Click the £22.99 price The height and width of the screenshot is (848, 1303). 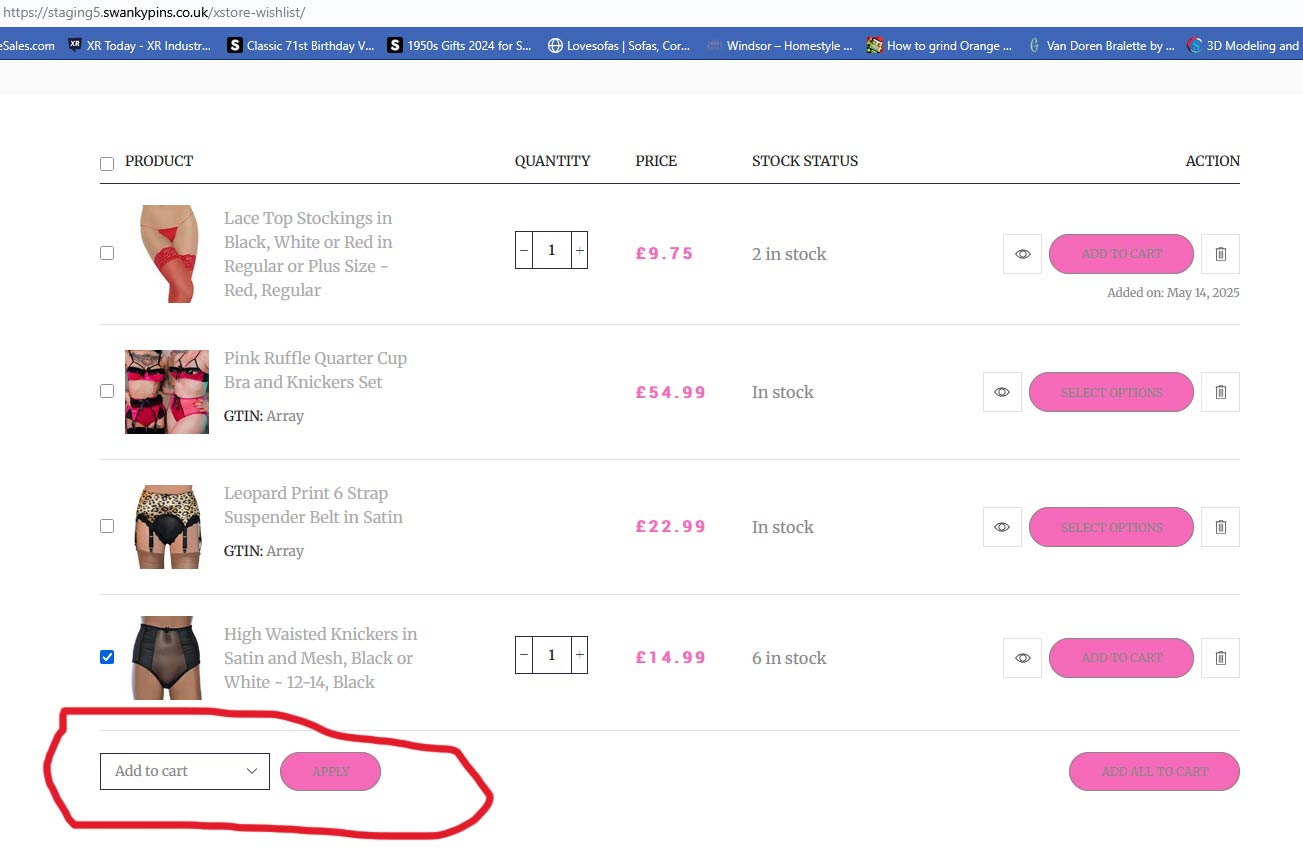pos(671,527)
